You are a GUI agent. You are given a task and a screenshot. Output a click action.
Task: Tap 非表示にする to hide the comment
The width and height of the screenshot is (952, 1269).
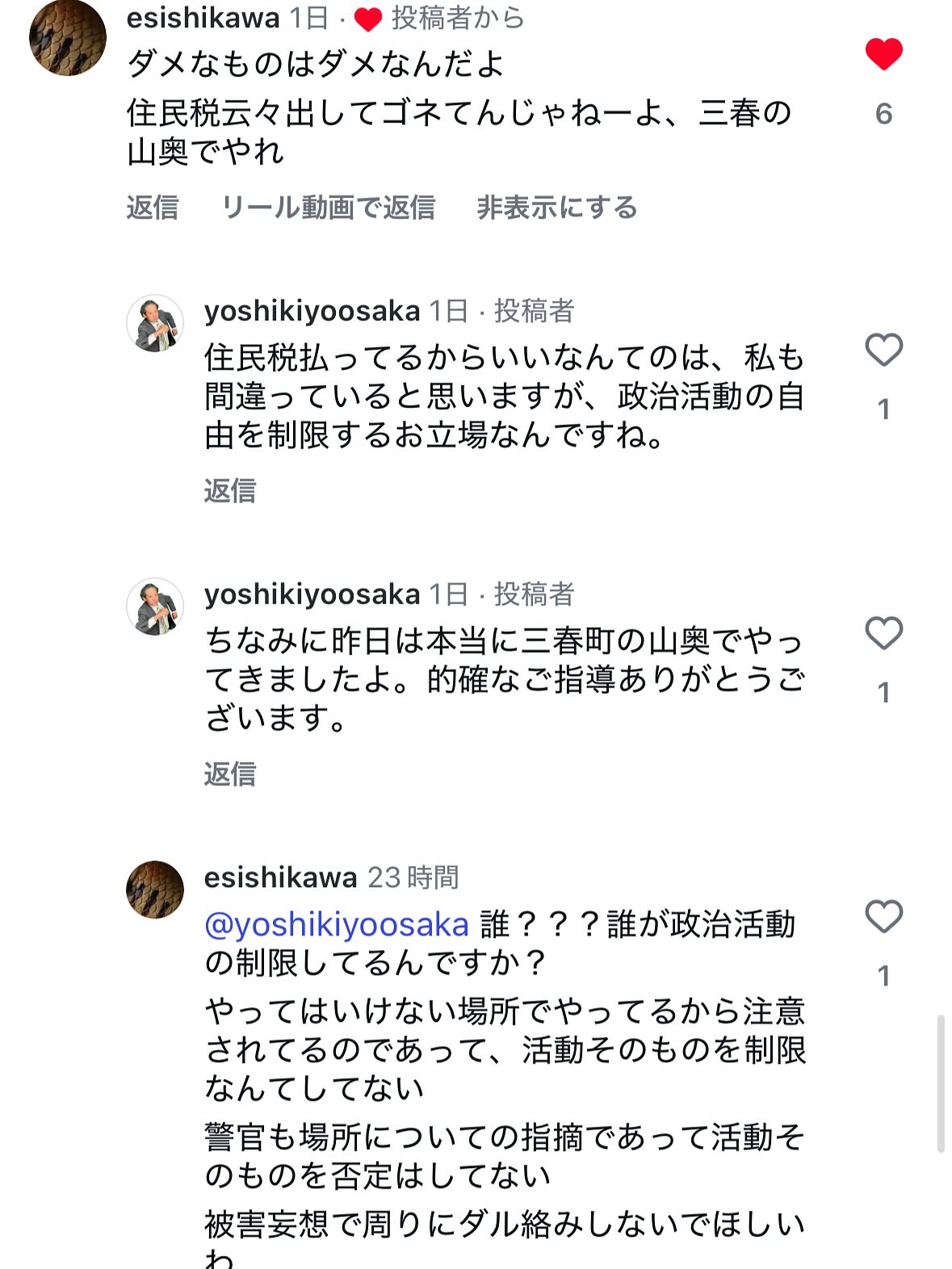[x=556, y=208]
